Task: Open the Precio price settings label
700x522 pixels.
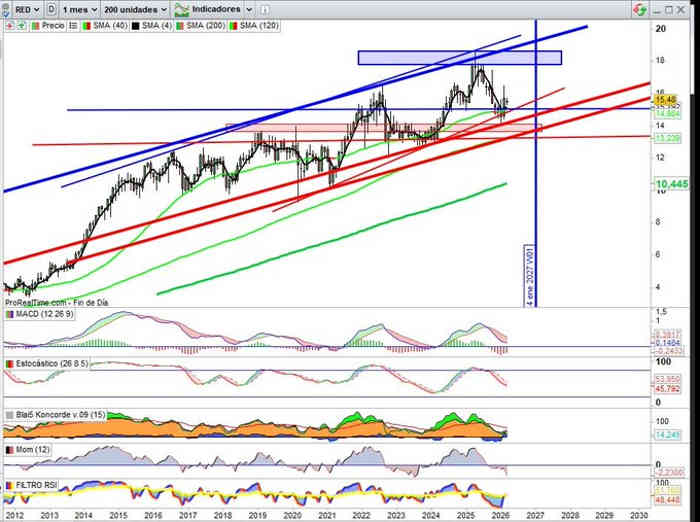Action: click(x=52, y=25)
